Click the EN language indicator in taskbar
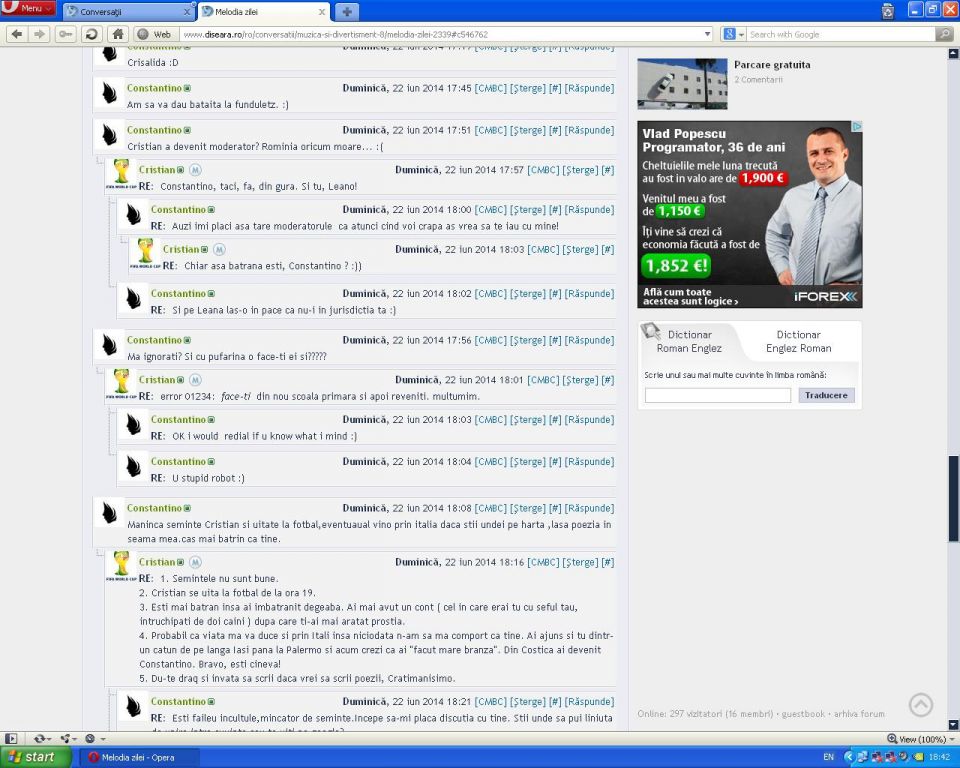The image size is (960, 768). (828, 758)
